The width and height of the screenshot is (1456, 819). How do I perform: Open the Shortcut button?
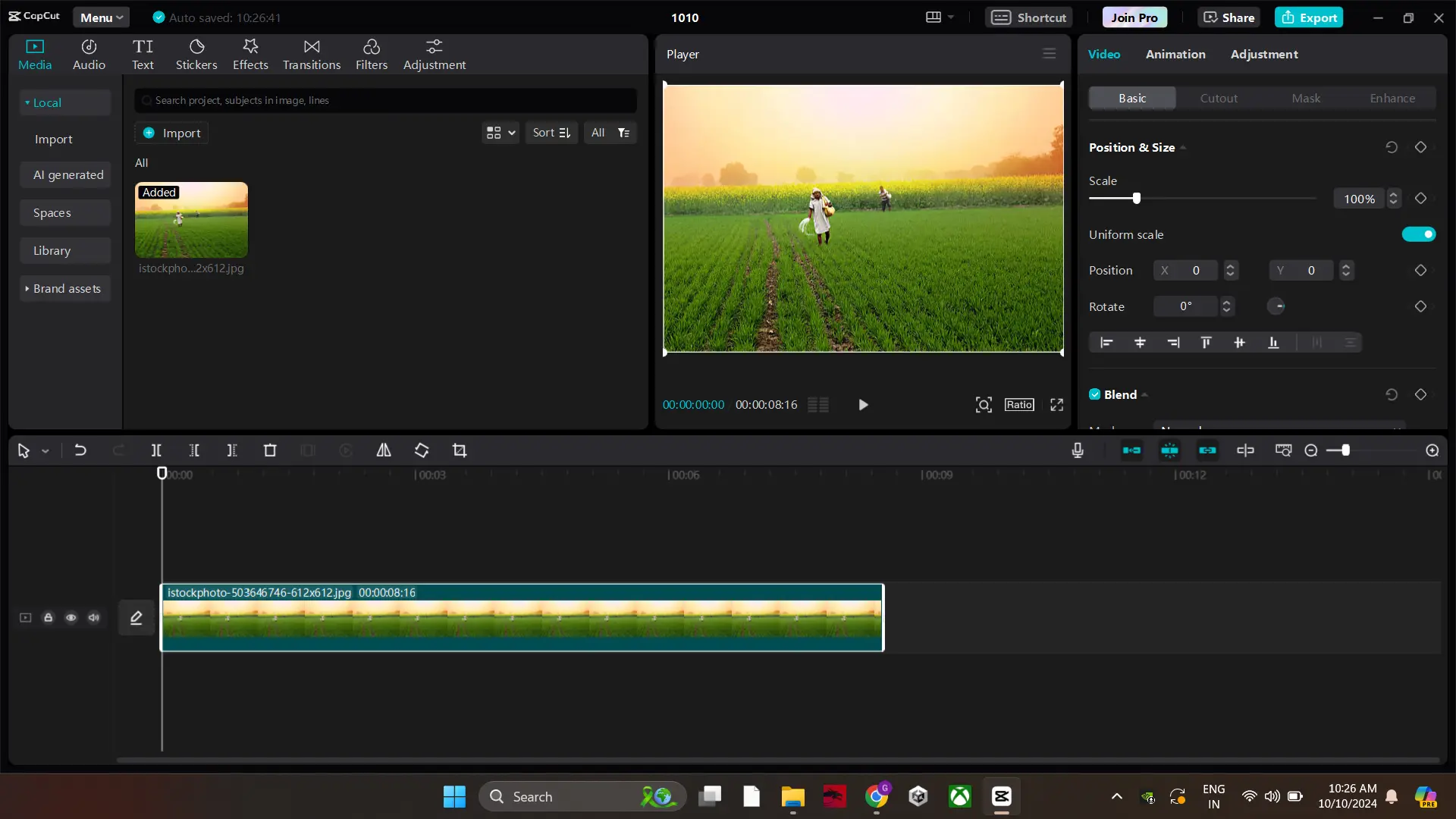(x=1028, y=17)
